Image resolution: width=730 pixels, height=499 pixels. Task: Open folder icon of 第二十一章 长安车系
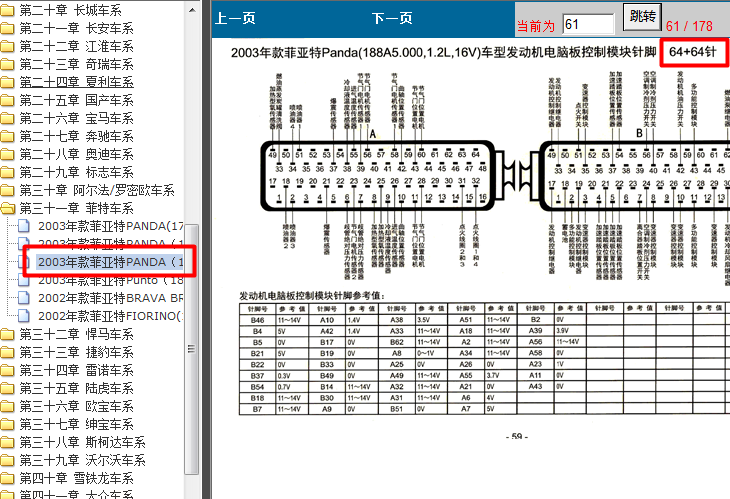(7, 28)
